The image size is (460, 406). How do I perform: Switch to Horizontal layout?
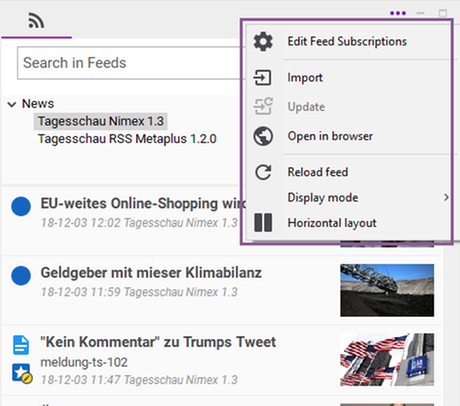click(x=332, y=223)
